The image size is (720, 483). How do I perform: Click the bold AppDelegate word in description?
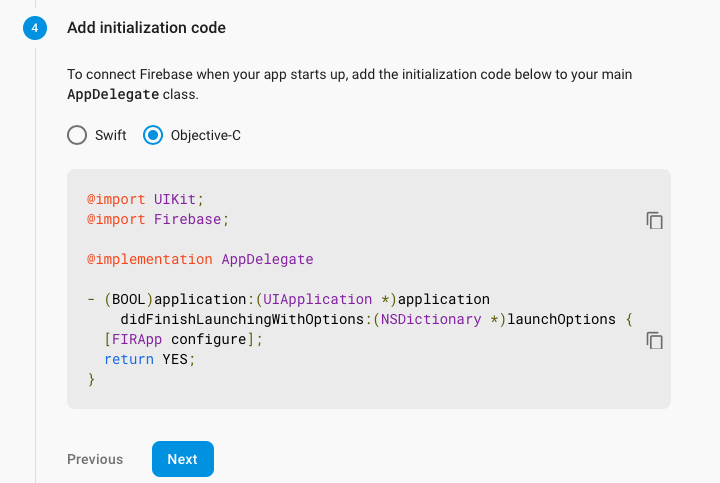(113, 95)
